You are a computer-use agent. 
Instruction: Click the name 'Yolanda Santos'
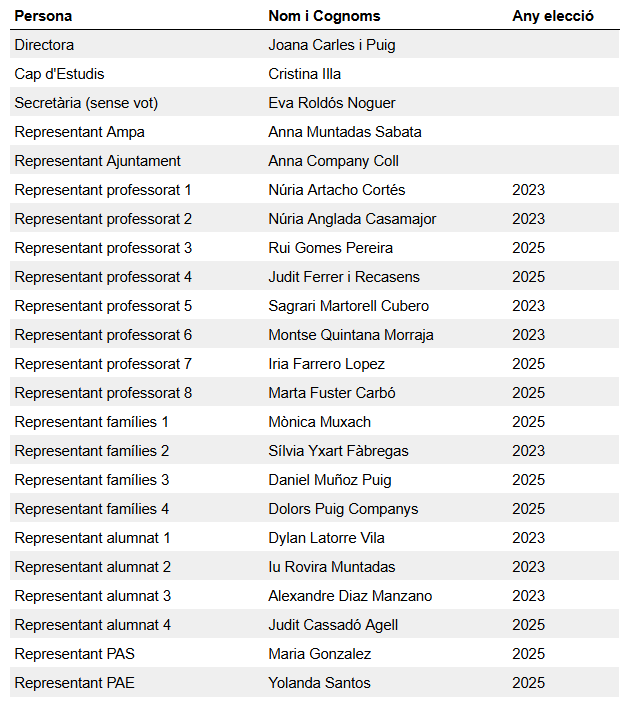pos(320,683)
